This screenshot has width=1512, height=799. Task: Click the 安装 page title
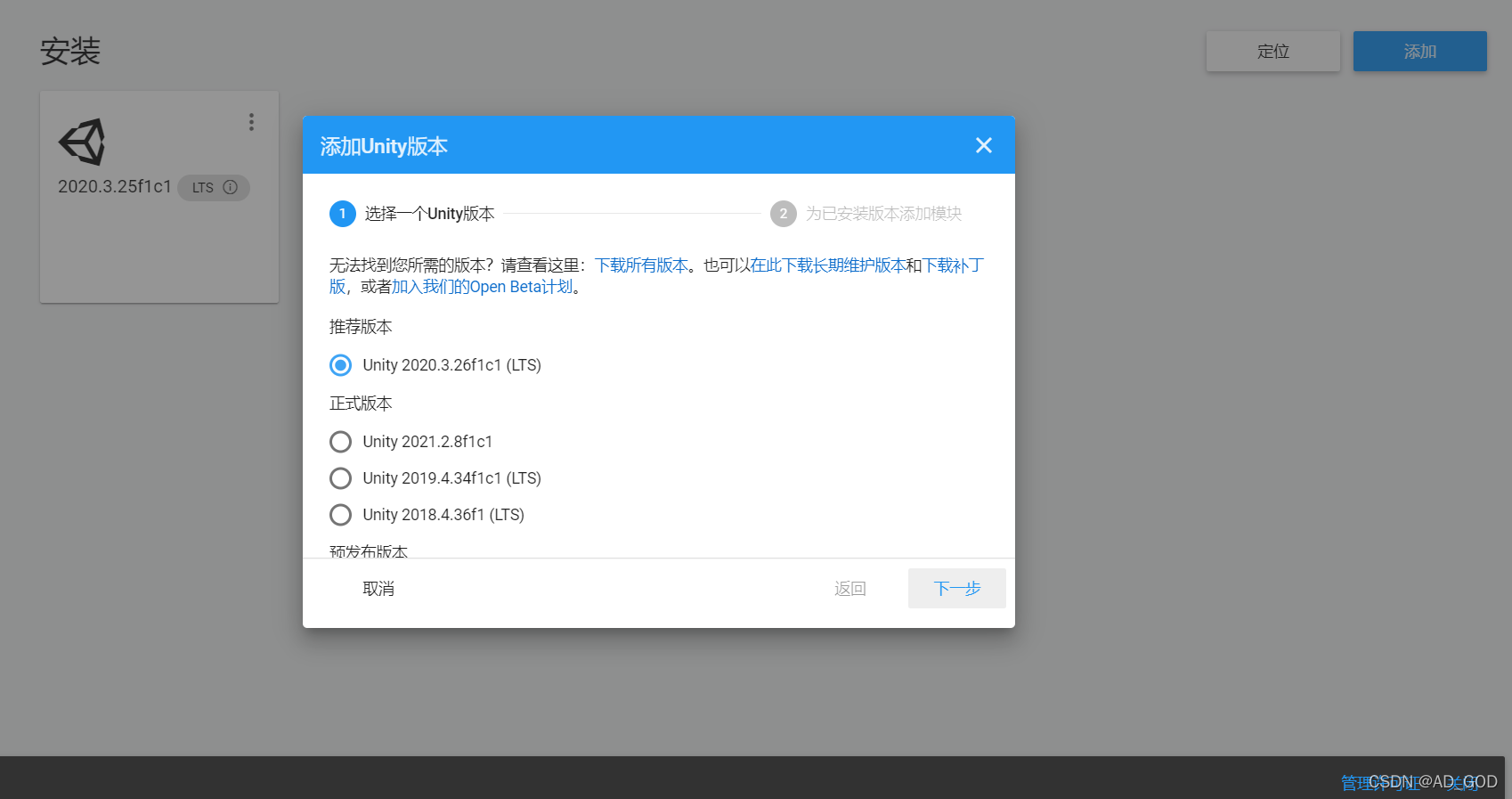(70, 51)
